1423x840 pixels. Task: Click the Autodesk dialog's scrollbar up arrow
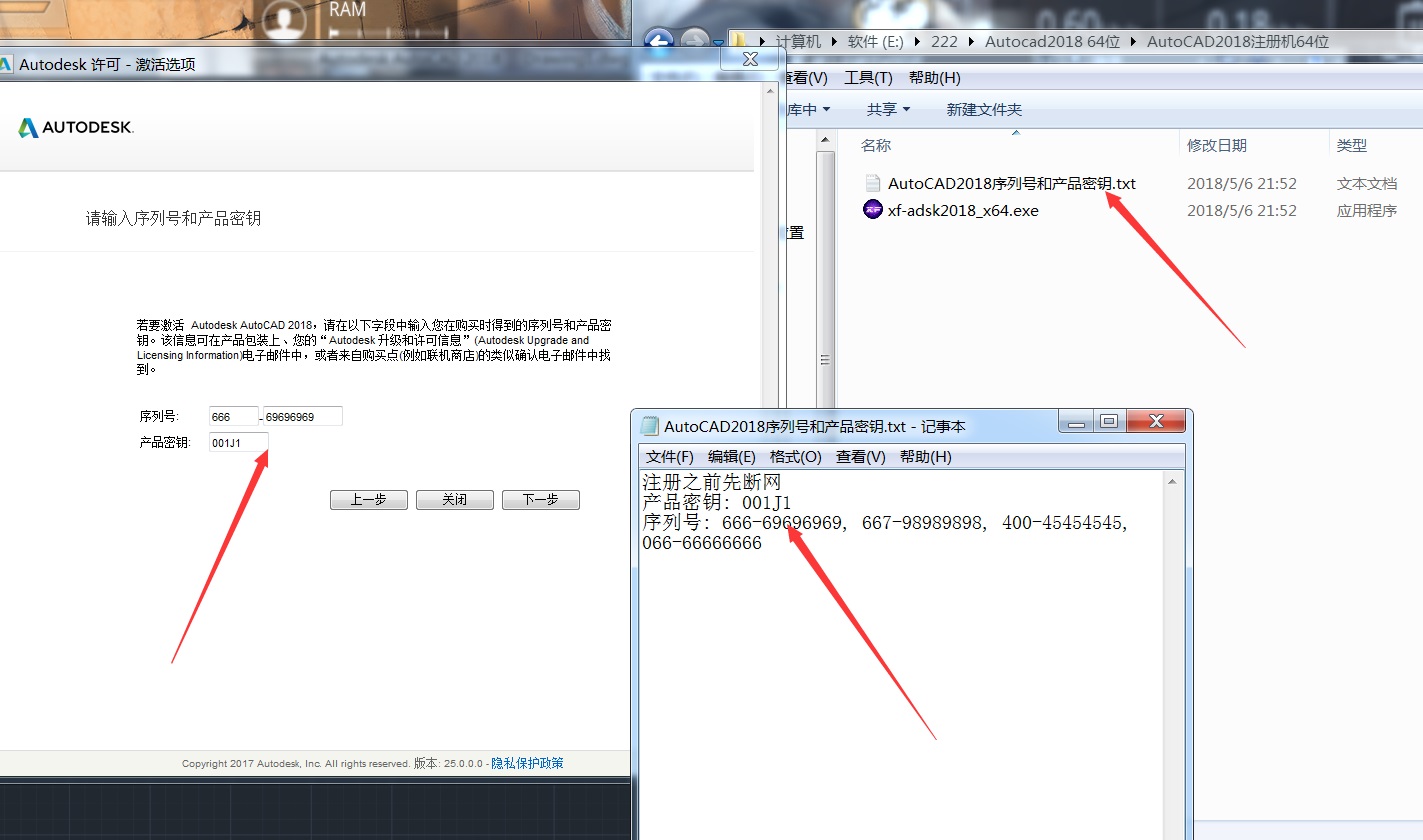tap(770, 90)
